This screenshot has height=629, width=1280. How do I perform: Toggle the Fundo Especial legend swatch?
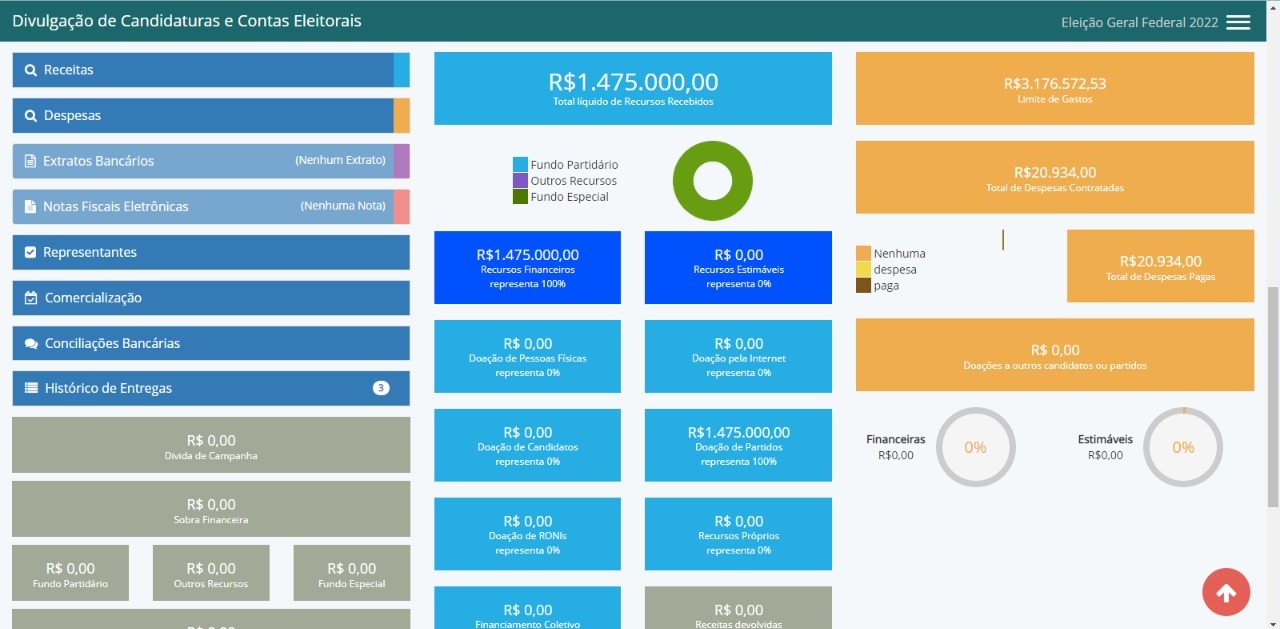coord(520,197)
